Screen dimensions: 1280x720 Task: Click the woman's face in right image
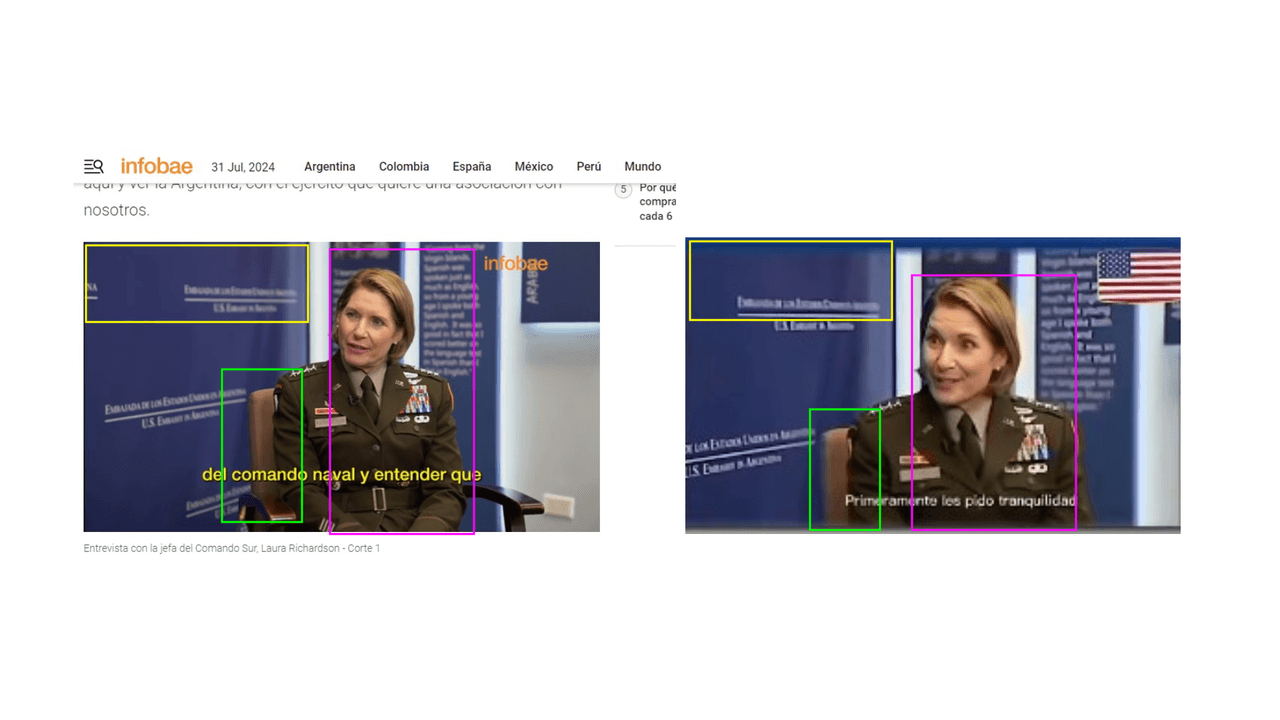pos(959,352)
